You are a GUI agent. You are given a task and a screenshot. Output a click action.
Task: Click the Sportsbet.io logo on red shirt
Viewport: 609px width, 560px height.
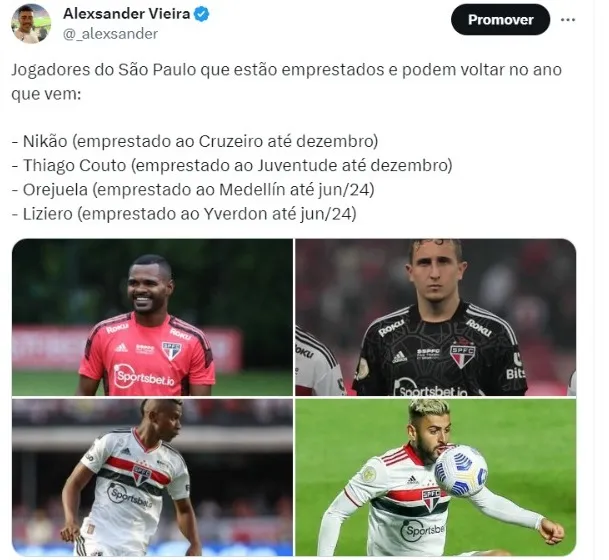tap(144, 377)
